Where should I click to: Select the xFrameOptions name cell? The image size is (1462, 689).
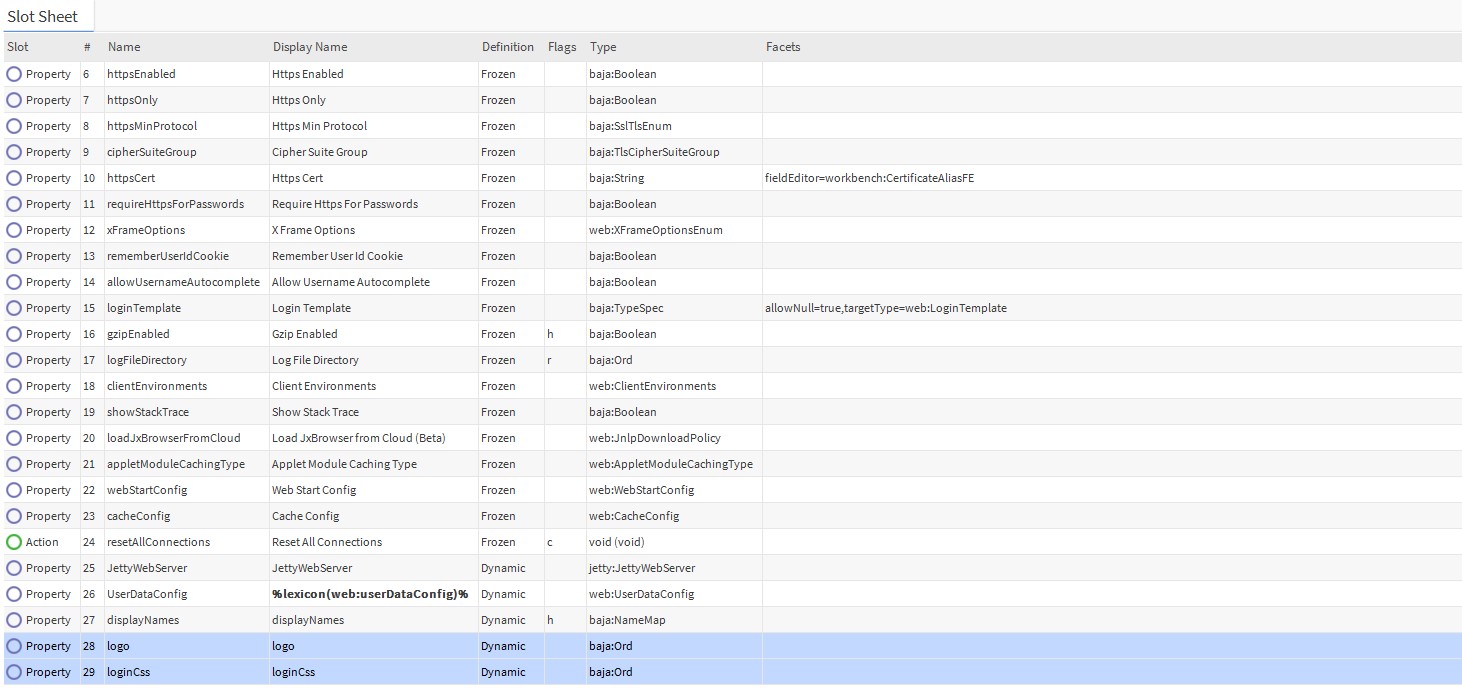tap(146, 230)
